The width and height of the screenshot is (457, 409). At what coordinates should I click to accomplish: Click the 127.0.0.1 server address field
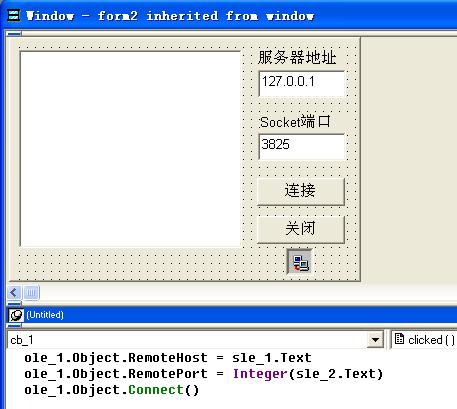coord(301,83)
